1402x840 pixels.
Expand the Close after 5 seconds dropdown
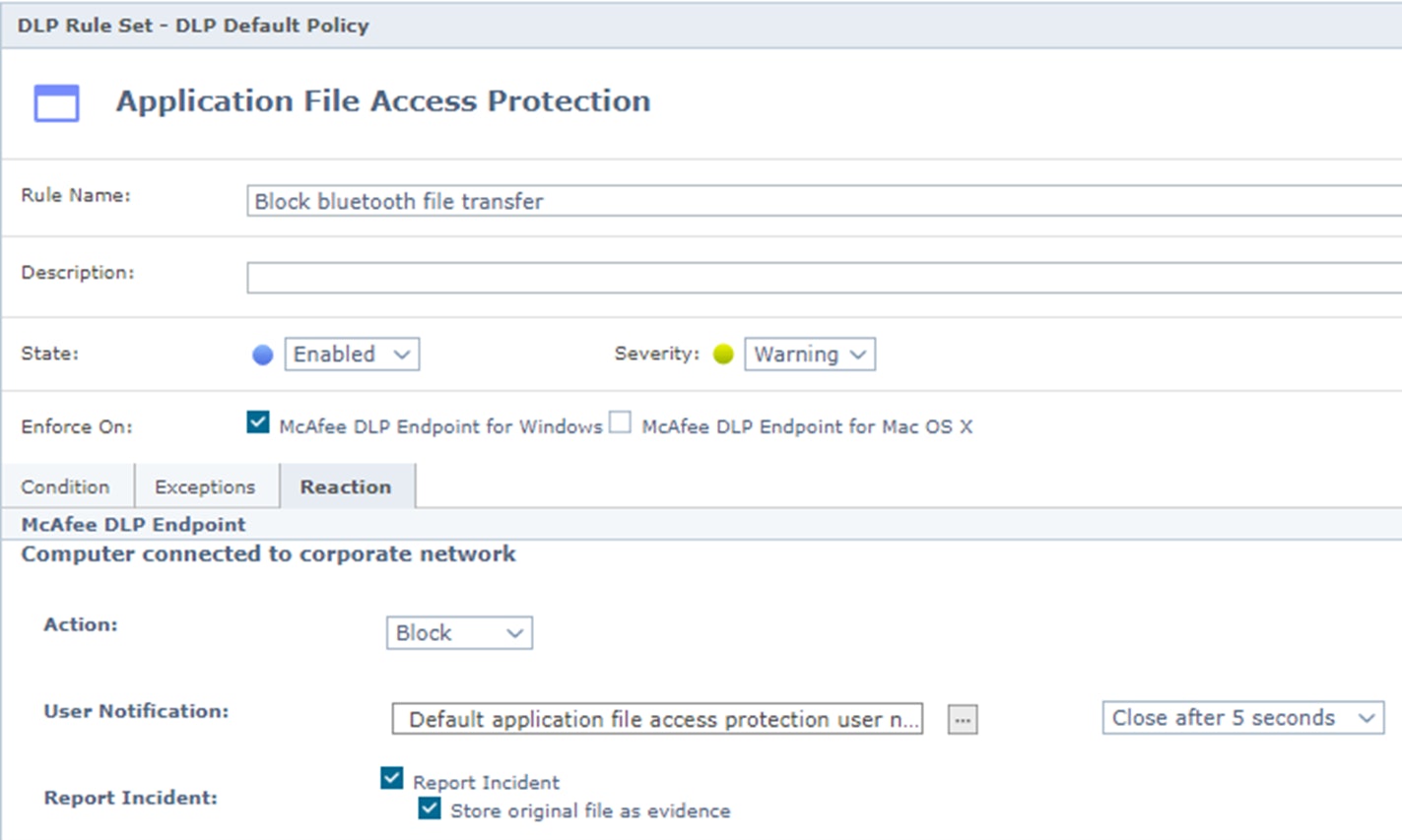point(1242,718)
